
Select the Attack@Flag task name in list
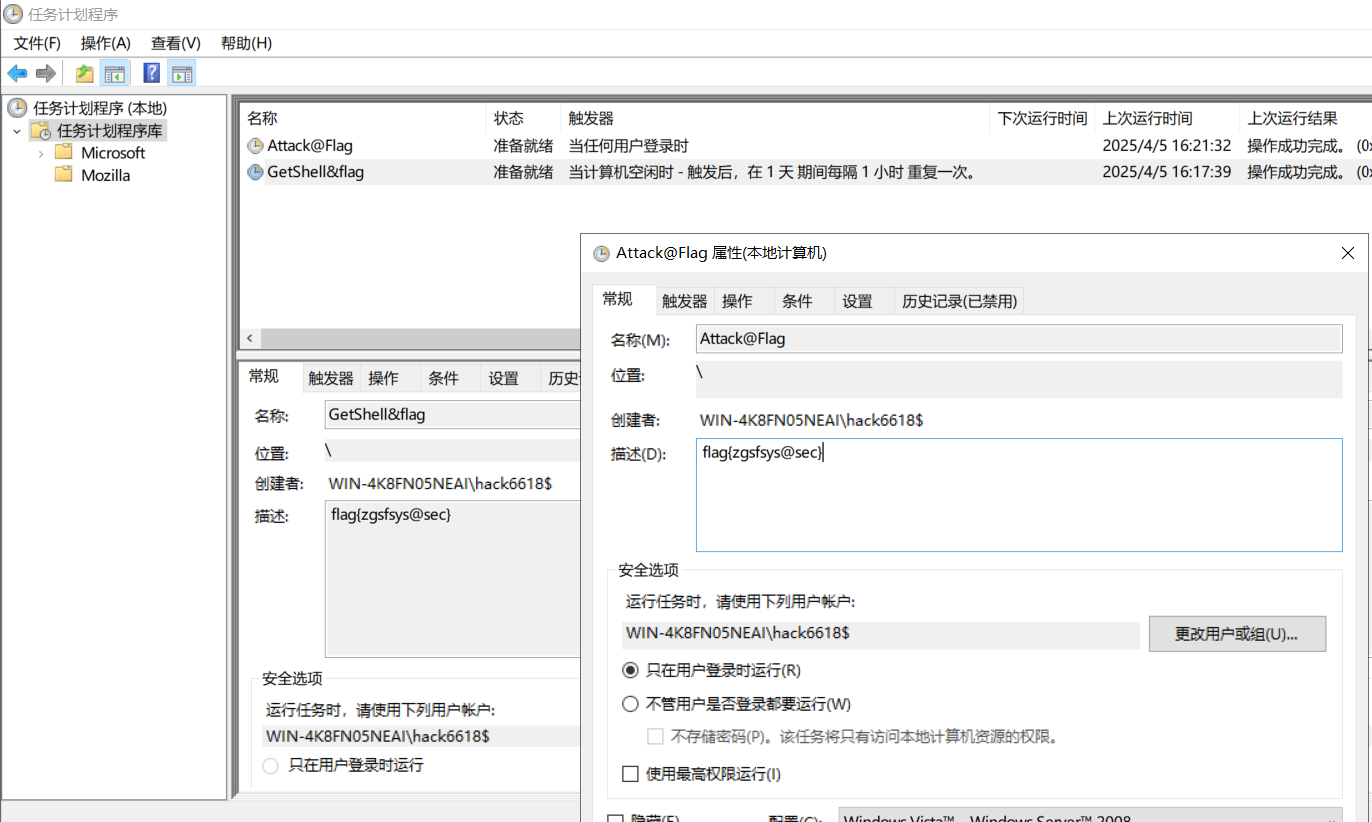[x=310, y=146]
